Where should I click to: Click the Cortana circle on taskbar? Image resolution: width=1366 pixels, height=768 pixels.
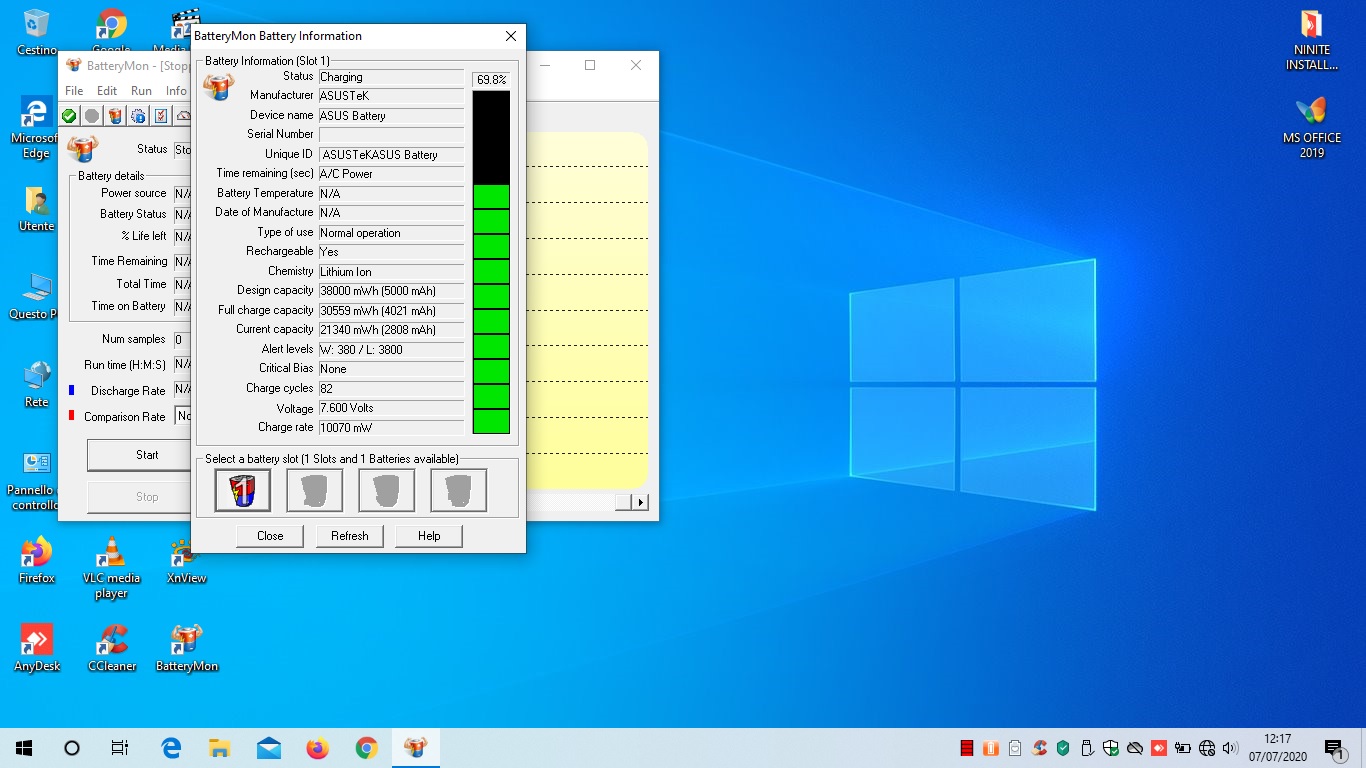click(x=72, y=748)
